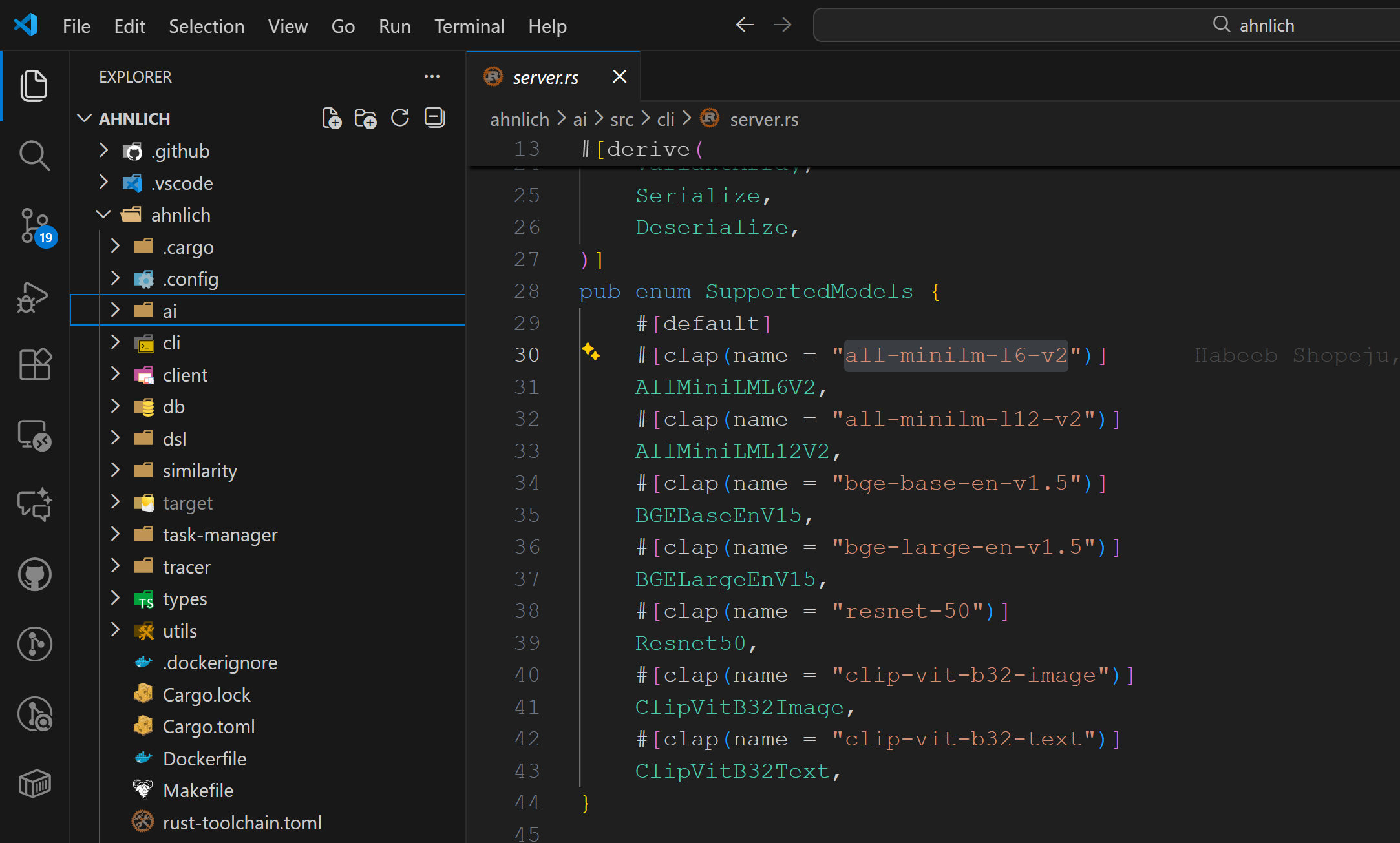Click cli in the breadcrumb path
1400x843 pixels.
click(665, 119)
